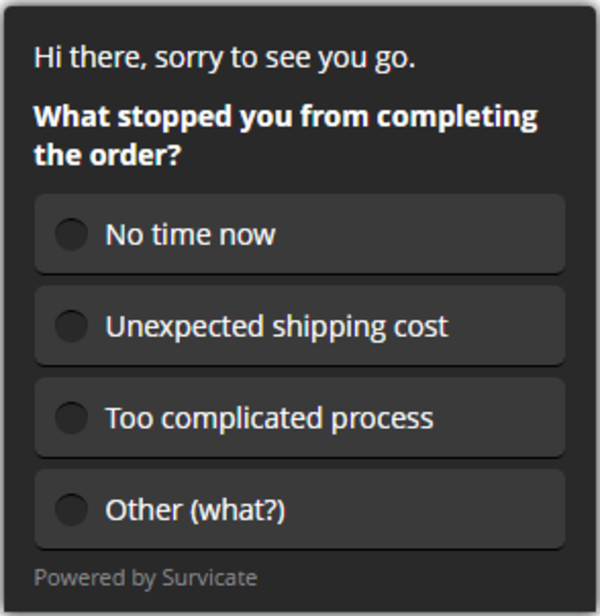Click empty right side of "Other (what?)" row

click(424, 510)
